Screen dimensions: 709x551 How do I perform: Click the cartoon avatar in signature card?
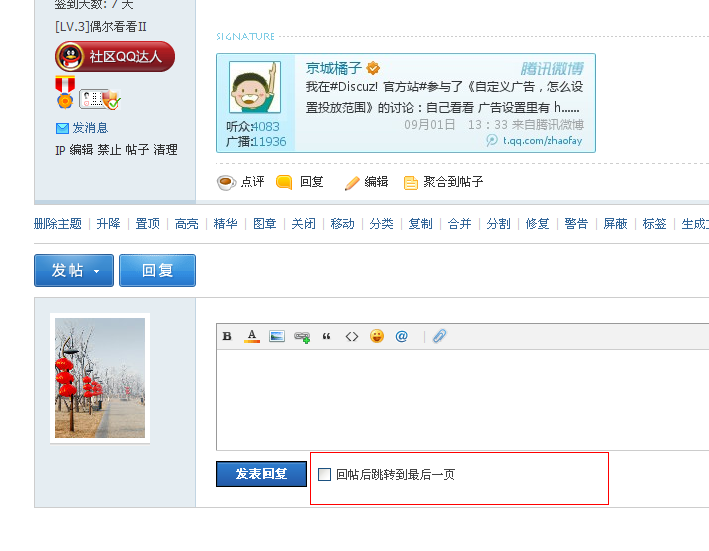click(x=255, y=87)
